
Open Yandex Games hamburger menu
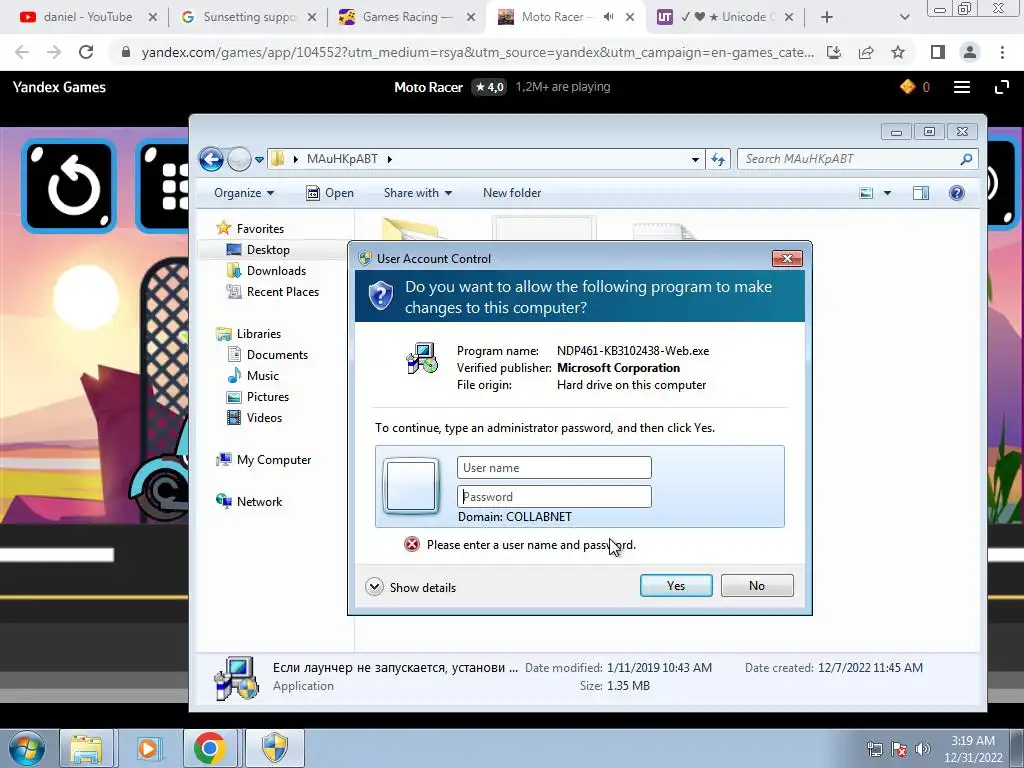click(x=962, y=87)
